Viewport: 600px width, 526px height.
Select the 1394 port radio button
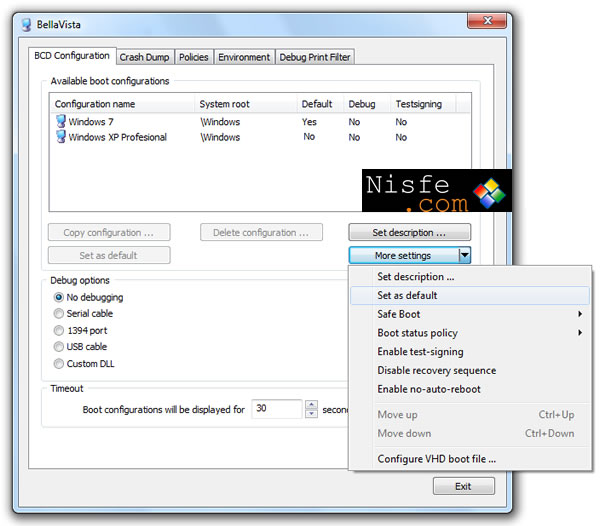(59, 331)
